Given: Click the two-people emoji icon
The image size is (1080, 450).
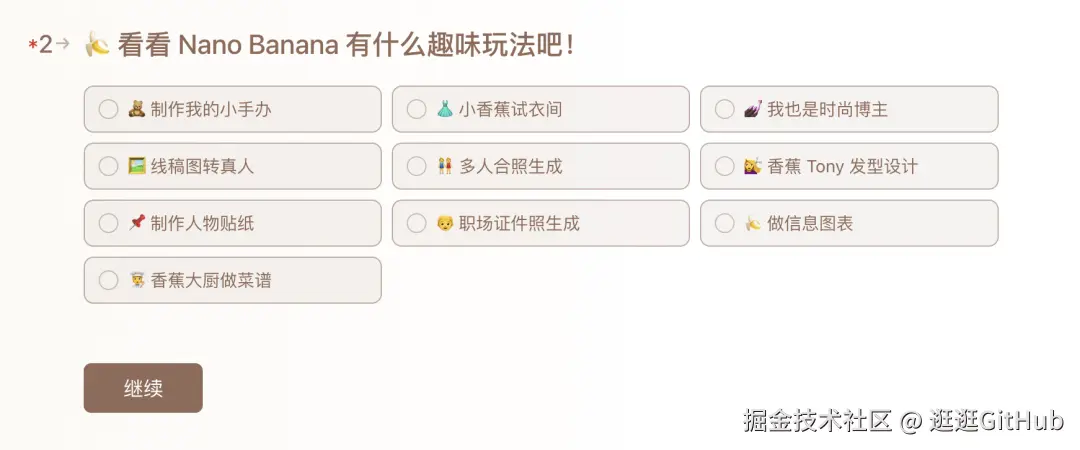Looking at the screenshot, I should (x=445, y=167).
